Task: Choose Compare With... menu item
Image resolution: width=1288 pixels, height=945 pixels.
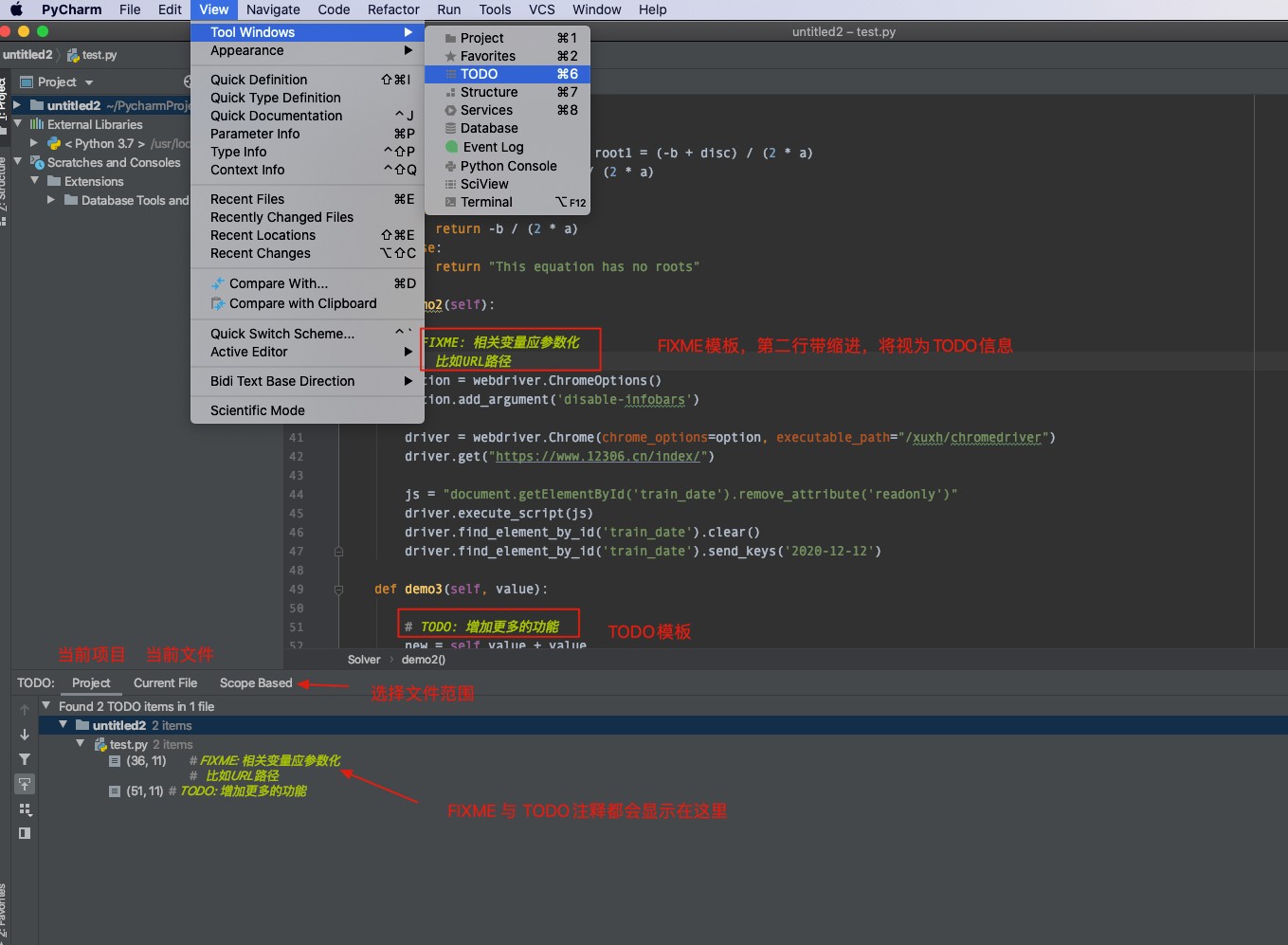Action: (307, 283)
